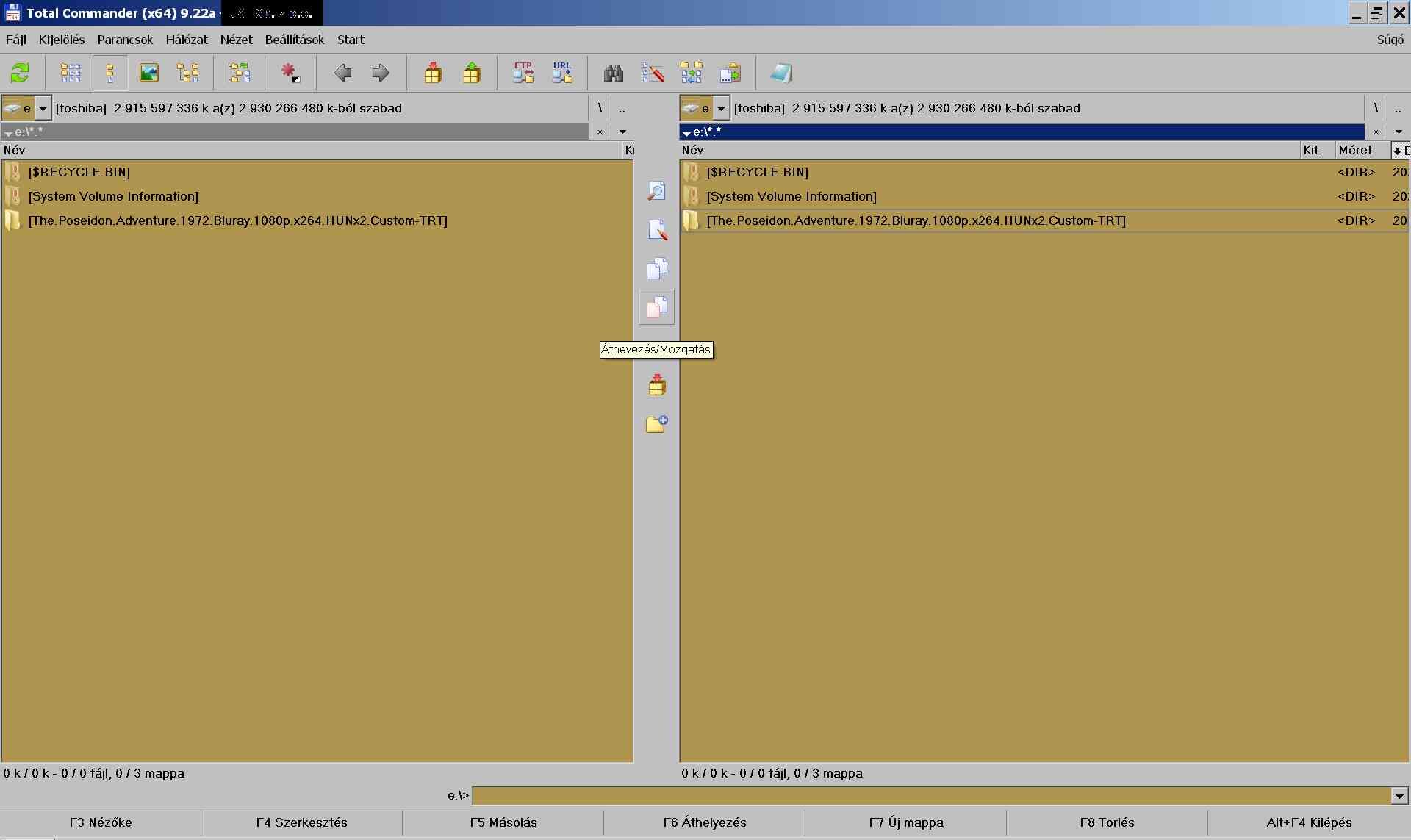Click the Rename/Move icon in middle bar
The width and height of the screenshot is (1411, 840).
[656, 307]
